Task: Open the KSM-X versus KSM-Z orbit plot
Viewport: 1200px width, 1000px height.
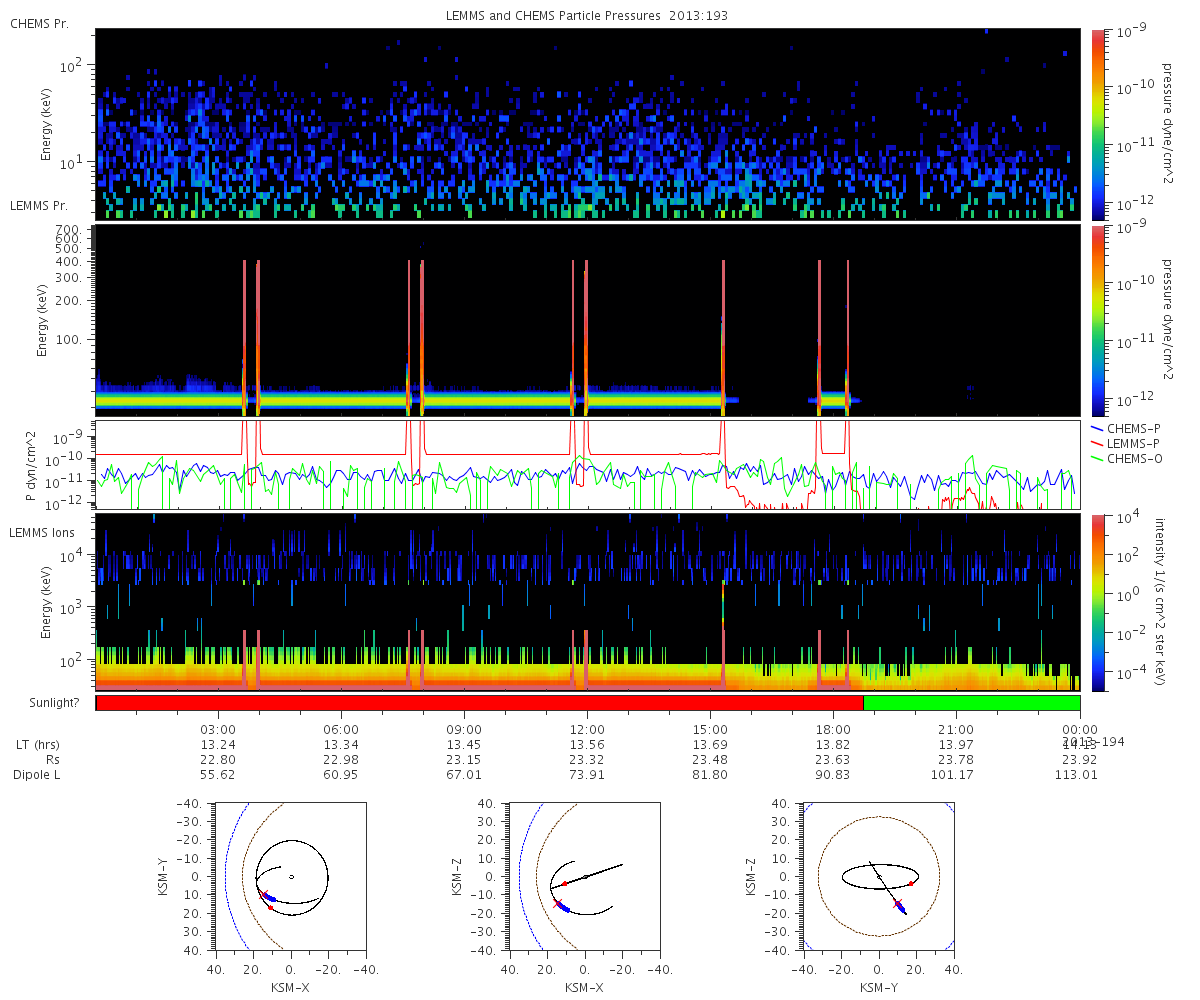Action: coord(585,876)
